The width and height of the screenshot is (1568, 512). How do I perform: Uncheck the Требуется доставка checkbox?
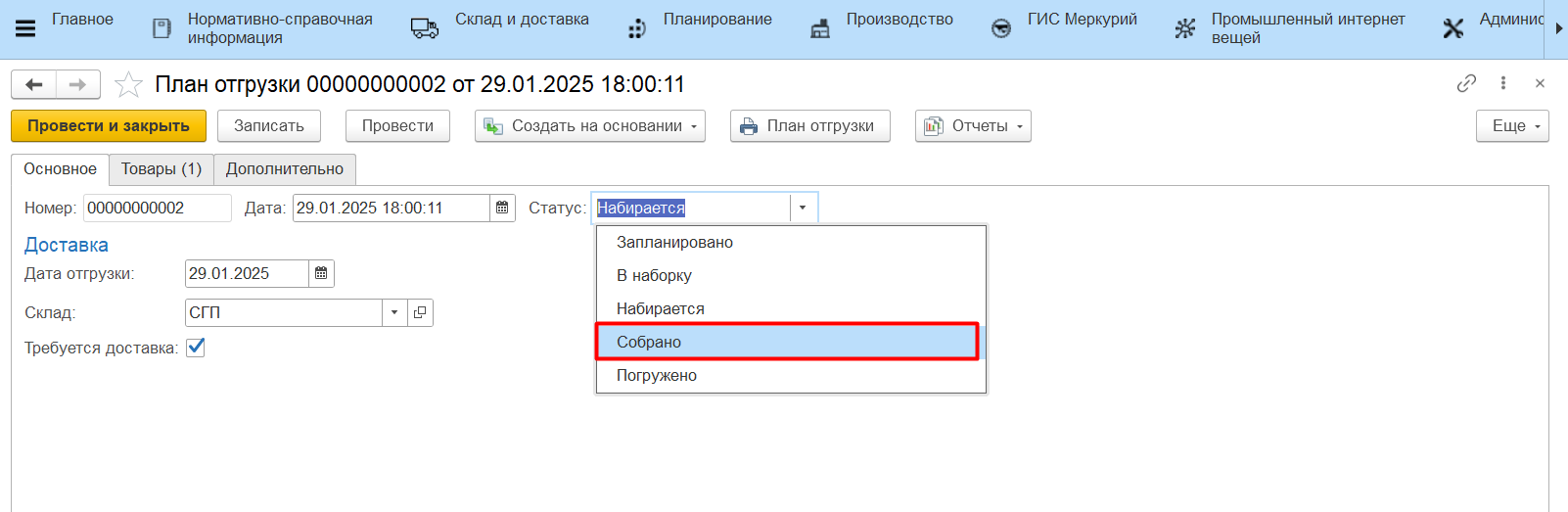coord(196,348)
